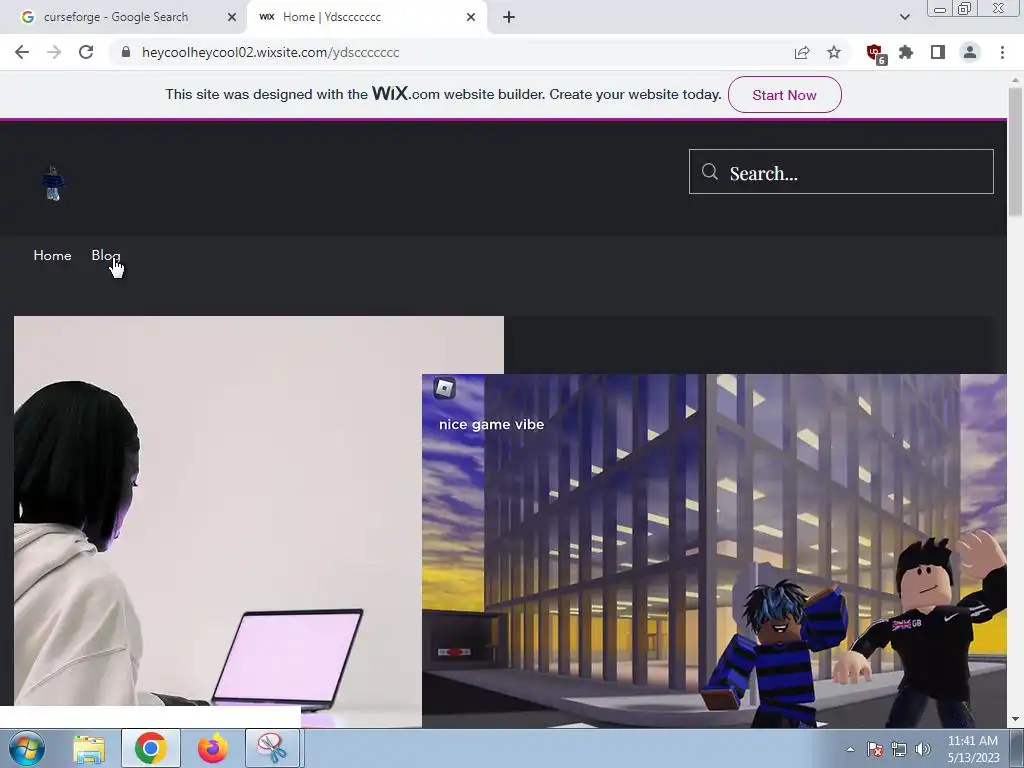1024x768 pixels.
Task: Open the uBlock Origin extension icon
Action: [875, 54]
